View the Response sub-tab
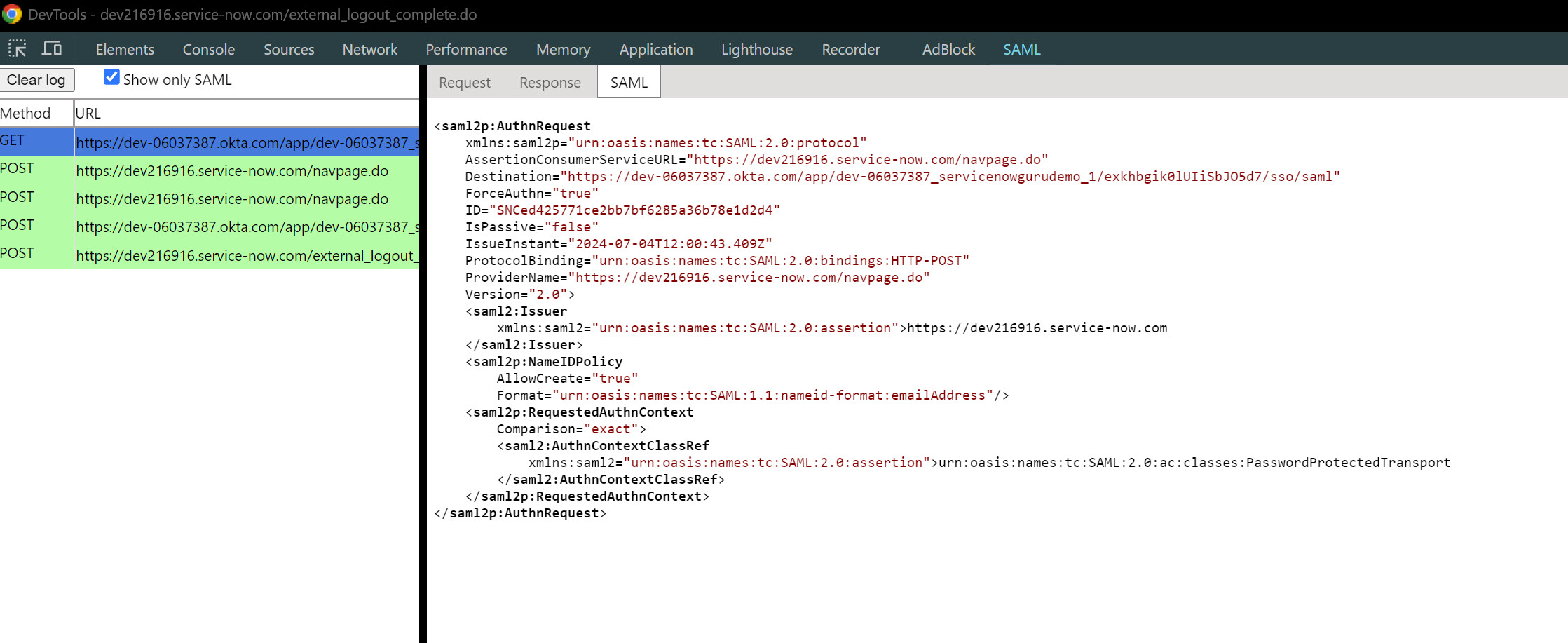The width and height of the screenshot is (1568, 643). (550, 83)
